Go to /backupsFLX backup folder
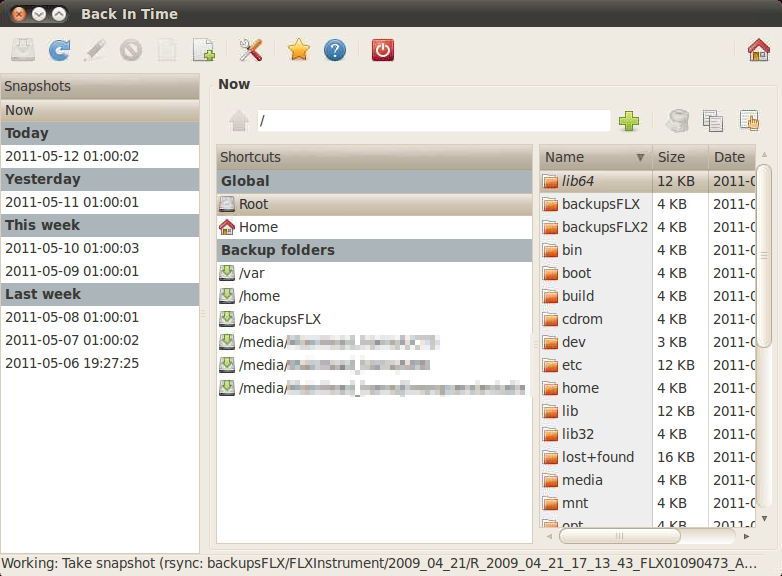This screenshot has width=782, height=576. point(280,319)
